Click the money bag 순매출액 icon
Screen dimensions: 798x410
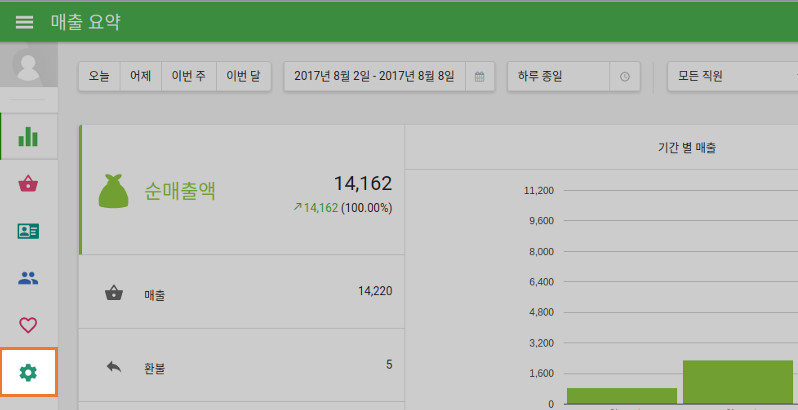[113, 191]
